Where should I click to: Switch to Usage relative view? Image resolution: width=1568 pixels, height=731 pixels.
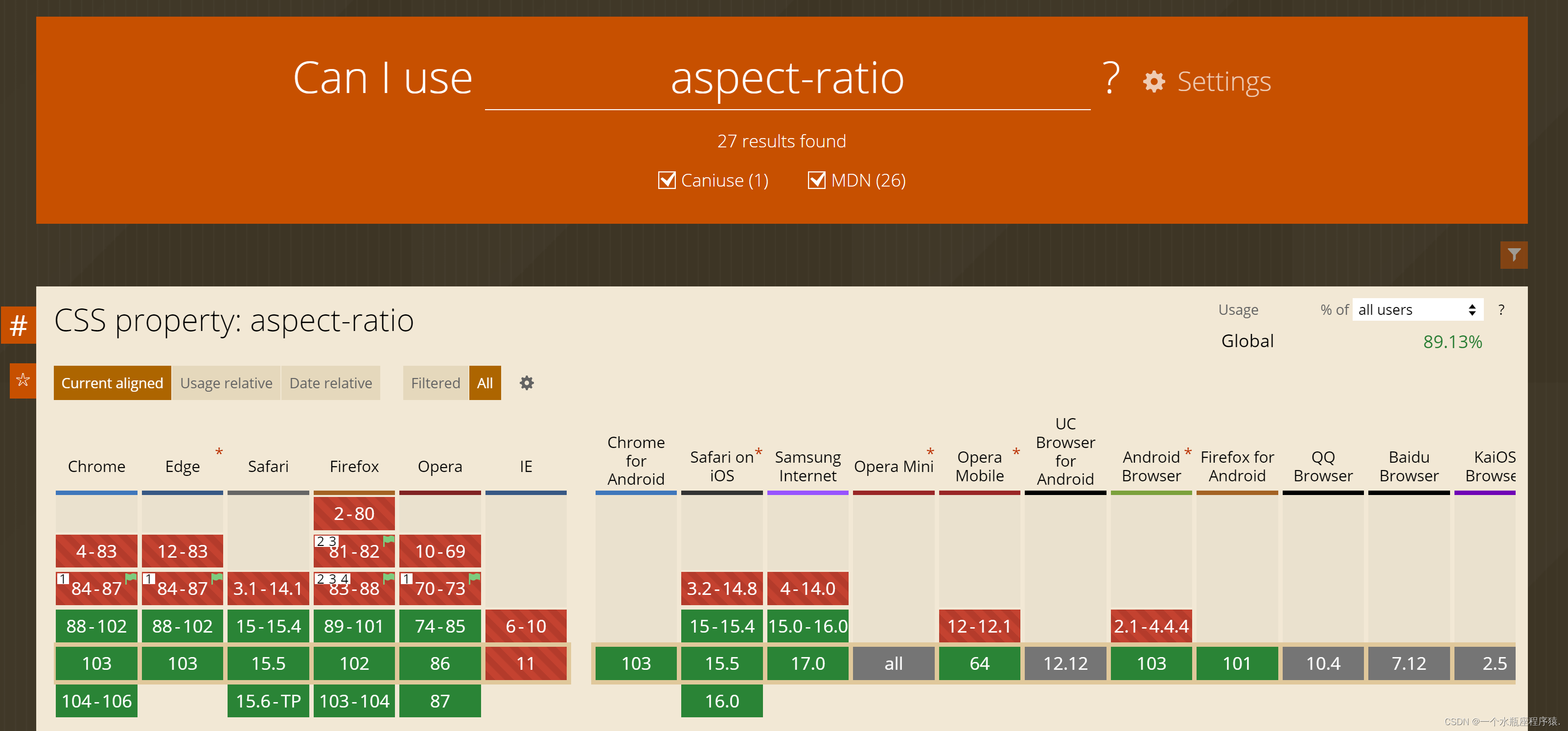[x=226, y=382]
